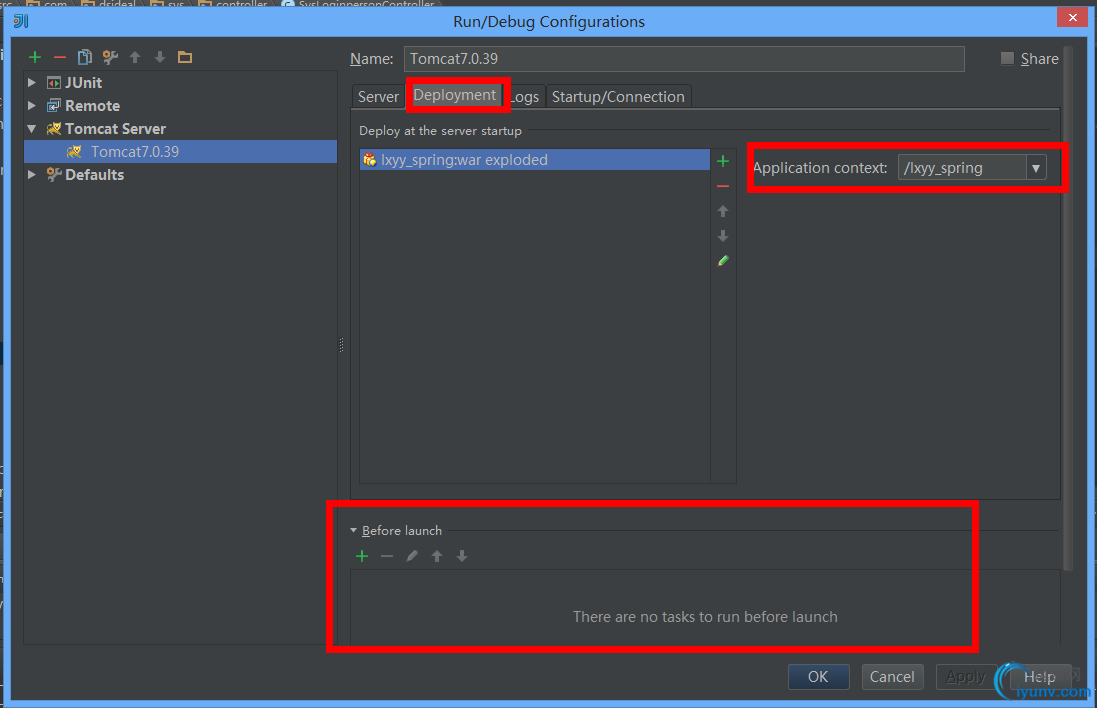Click the lxyy_spring artifact icon
1097x708 pixels.
click(x=369, y=160)
